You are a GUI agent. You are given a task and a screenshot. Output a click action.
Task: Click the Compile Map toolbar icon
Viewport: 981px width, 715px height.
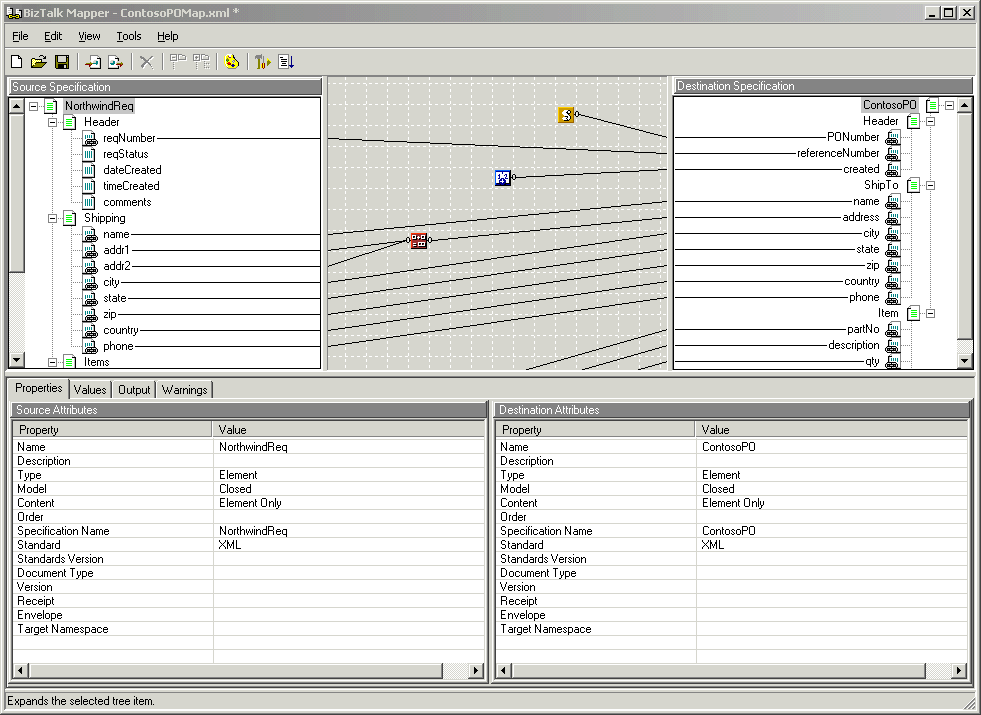tap(263, 61)
